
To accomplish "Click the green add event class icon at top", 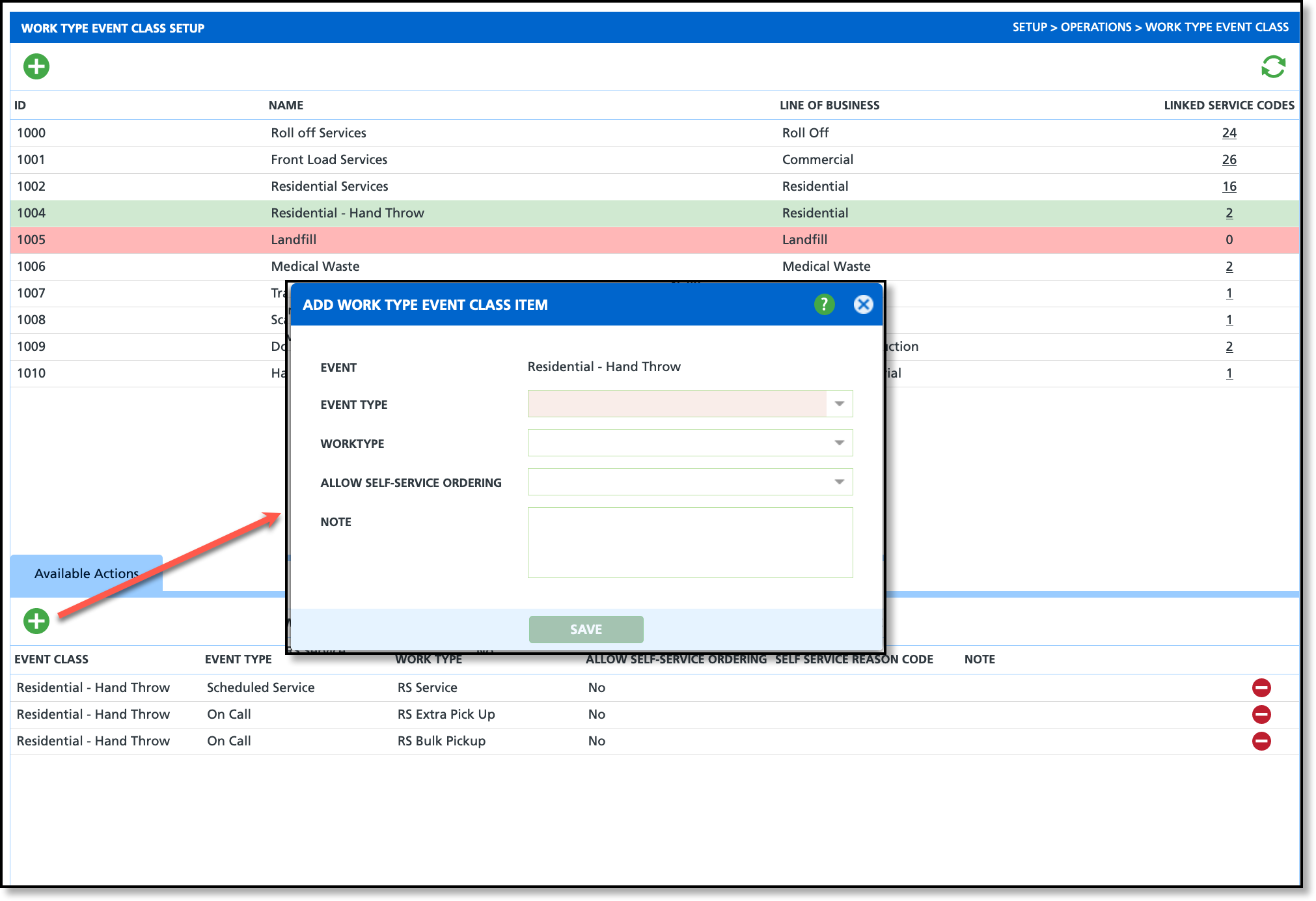I will pos(36,66).
